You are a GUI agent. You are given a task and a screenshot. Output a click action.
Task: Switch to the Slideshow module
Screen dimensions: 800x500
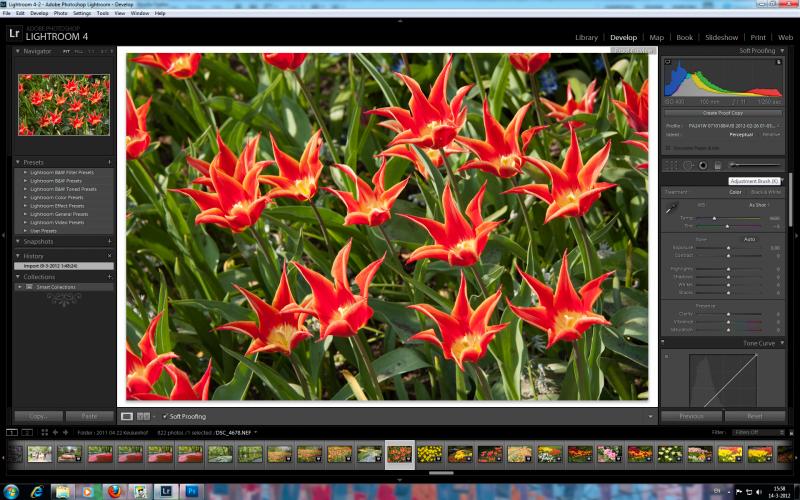(x=721, y=37)
